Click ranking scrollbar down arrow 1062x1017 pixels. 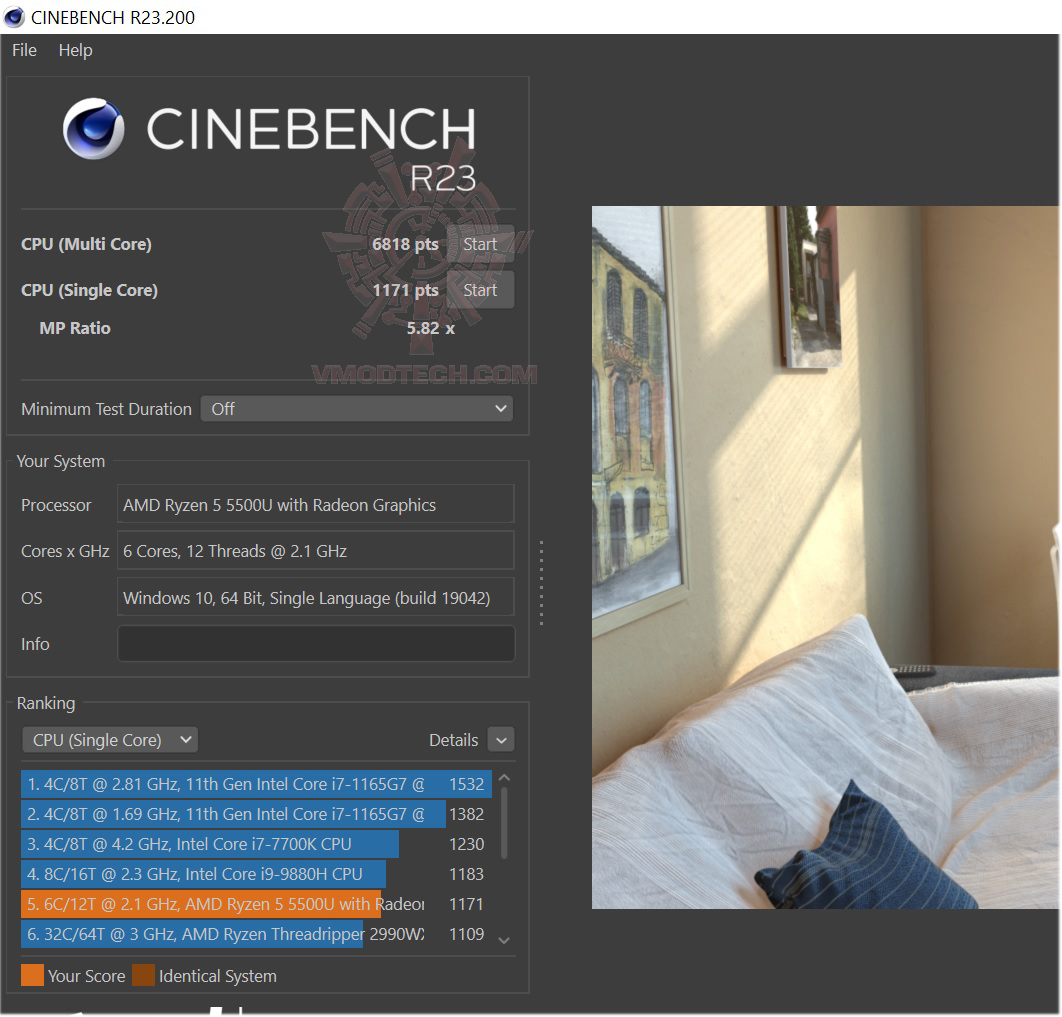(504, 940)
